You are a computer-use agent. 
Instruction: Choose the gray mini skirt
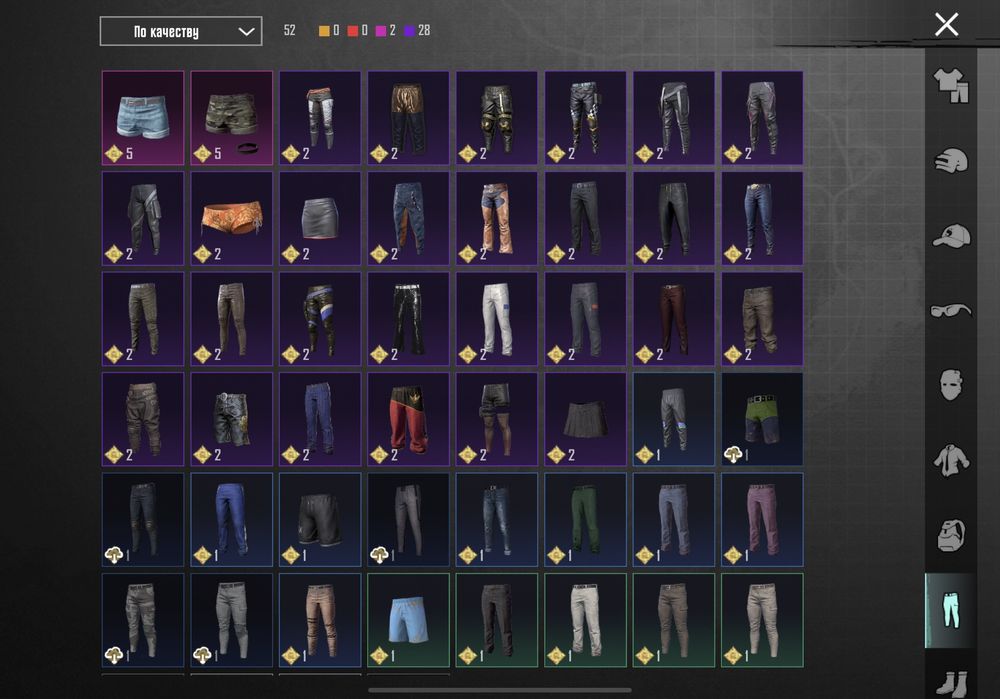pos(320,218)
